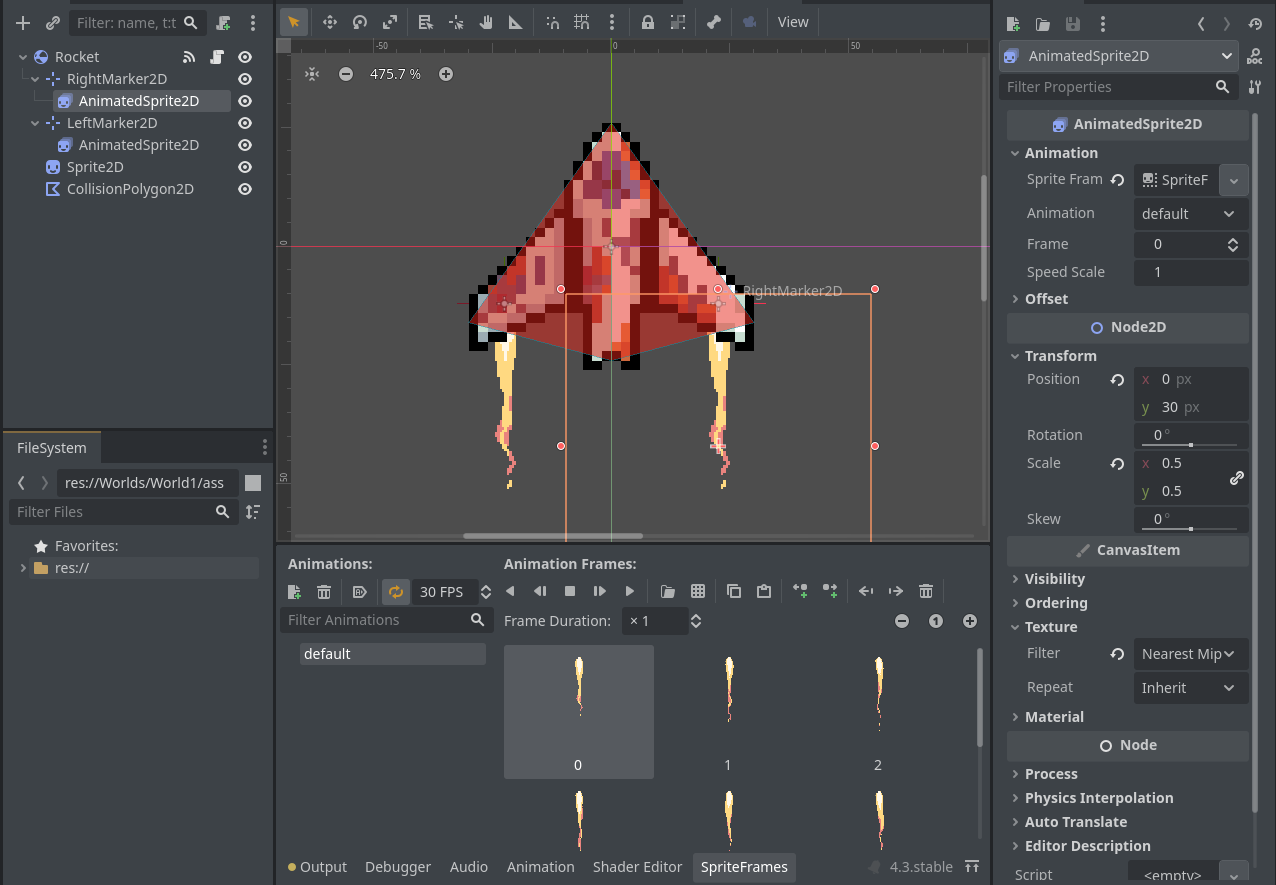Open the Animation dropdown showing default
The height and width of the screenshot is (885, 1276).
(x=1190, y=213)
